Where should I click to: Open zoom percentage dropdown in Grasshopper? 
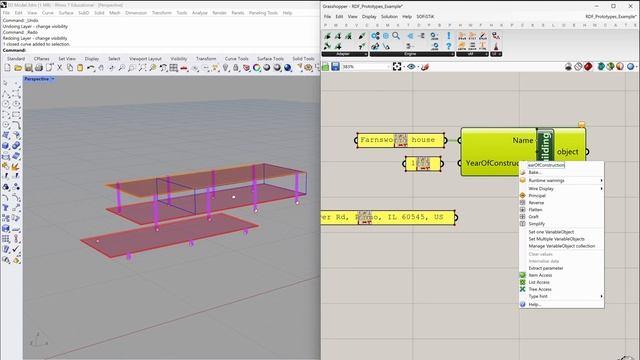pos(388,67)
